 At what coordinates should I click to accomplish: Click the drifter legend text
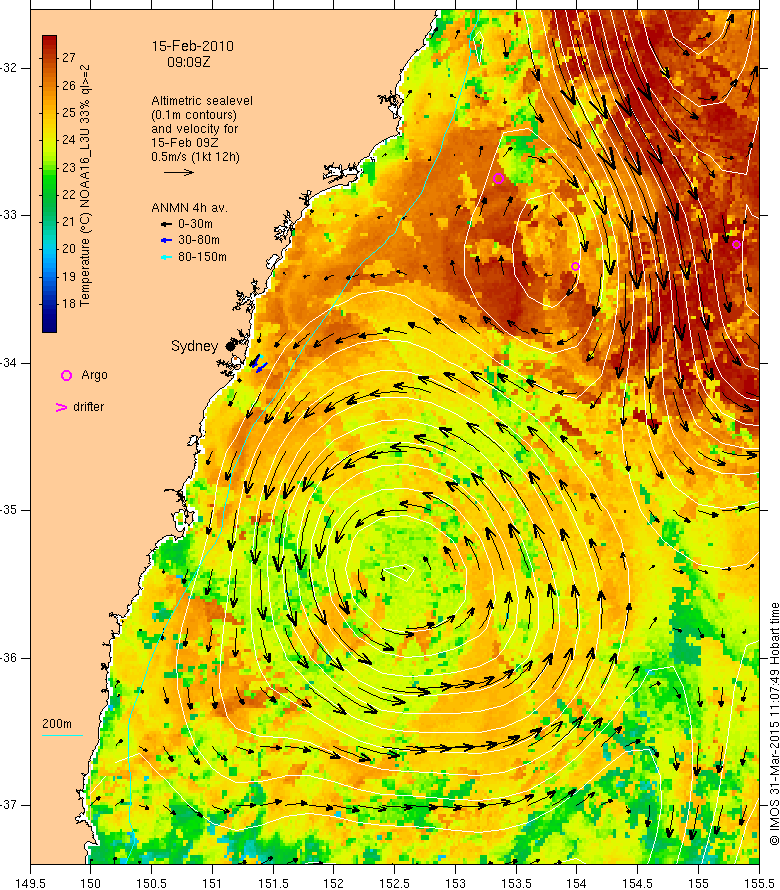pyautogui.click(x=89, y=407)
